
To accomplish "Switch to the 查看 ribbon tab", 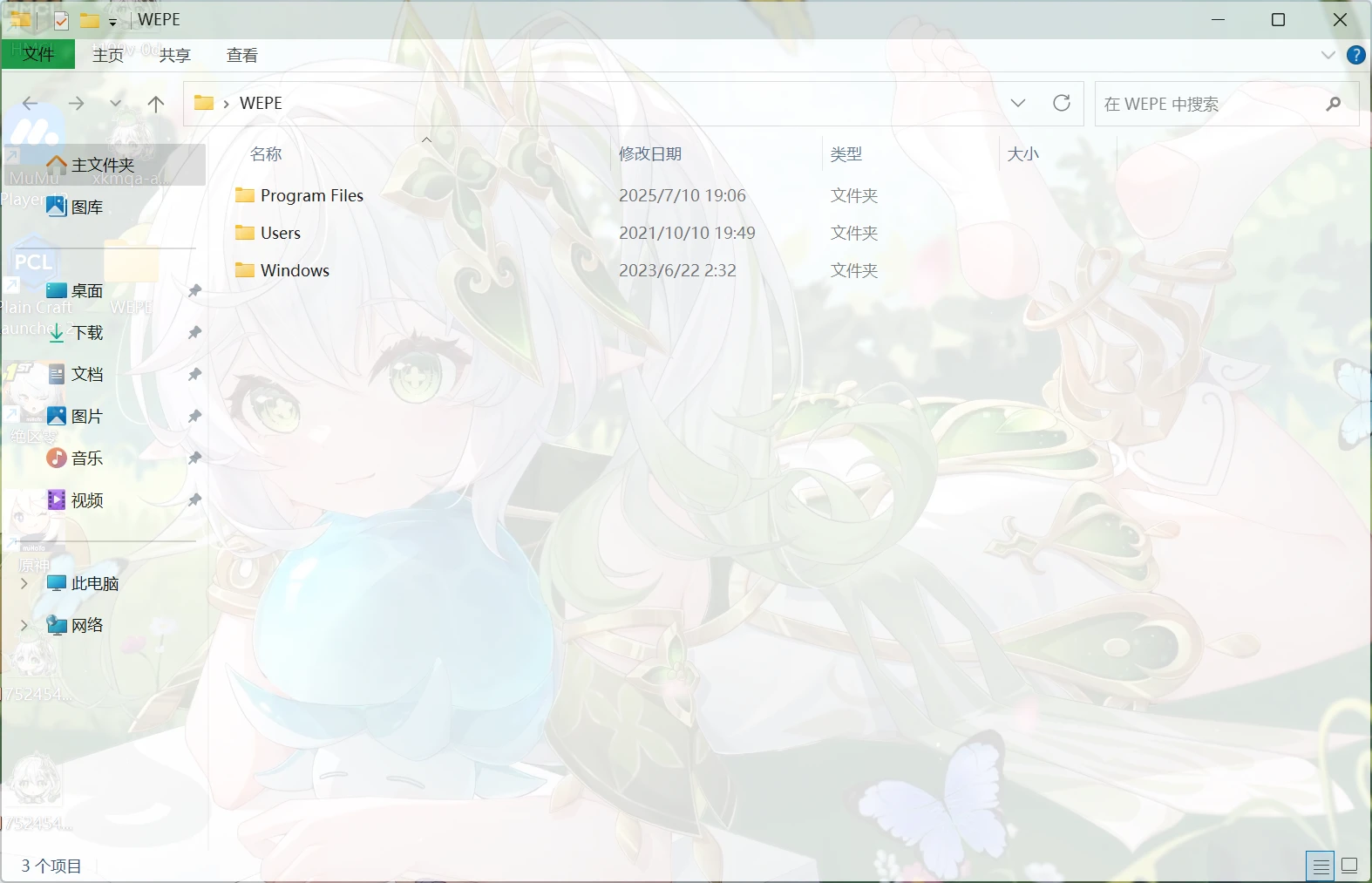I will tap(241, 55).
